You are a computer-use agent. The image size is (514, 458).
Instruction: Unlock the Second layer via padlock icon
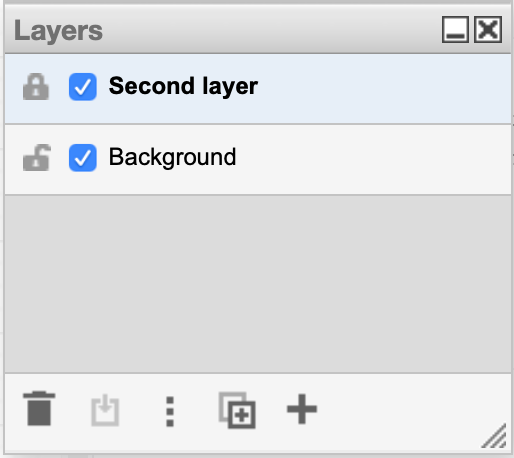point(36,87)
